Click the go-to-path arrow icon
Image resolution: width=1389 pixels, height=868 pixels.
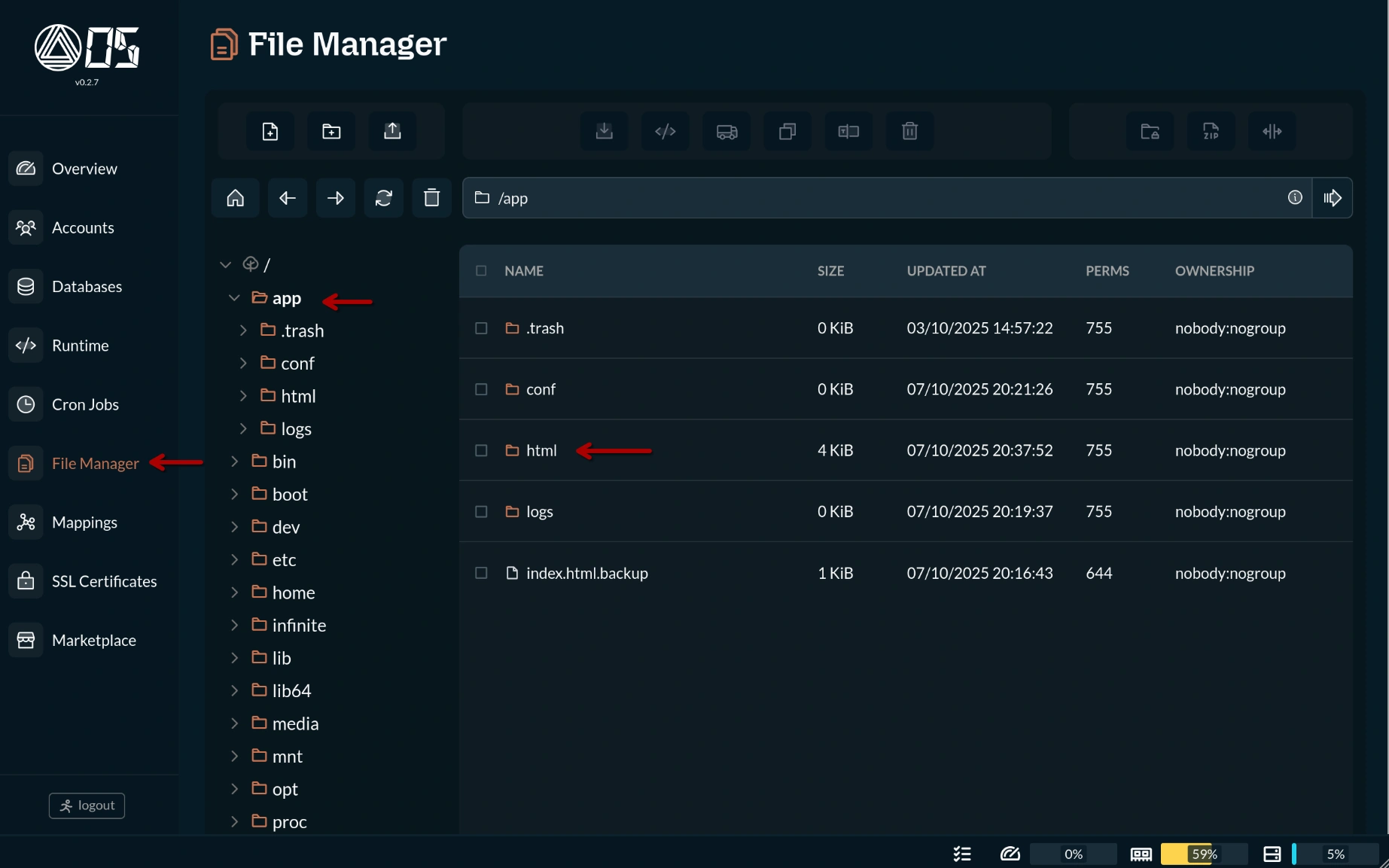pyautogui.click(x=1332, y=198)
